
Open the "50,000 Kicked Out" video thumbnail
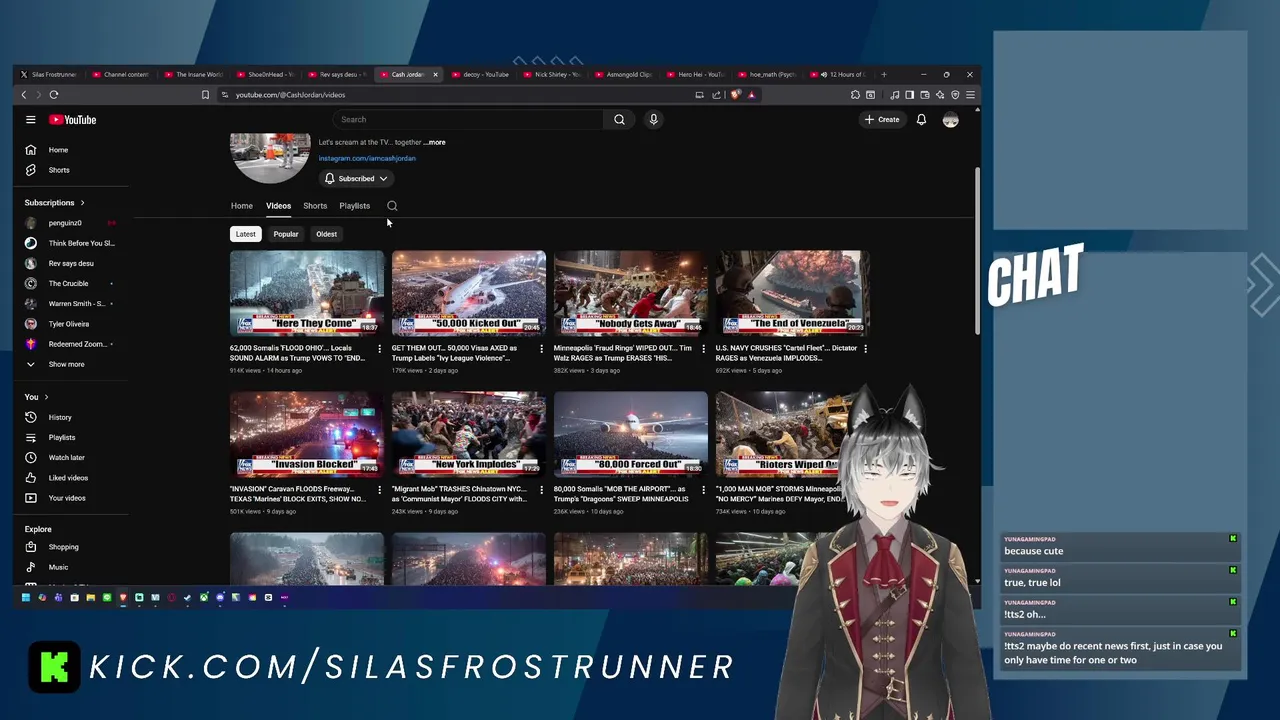coord(469,293)
